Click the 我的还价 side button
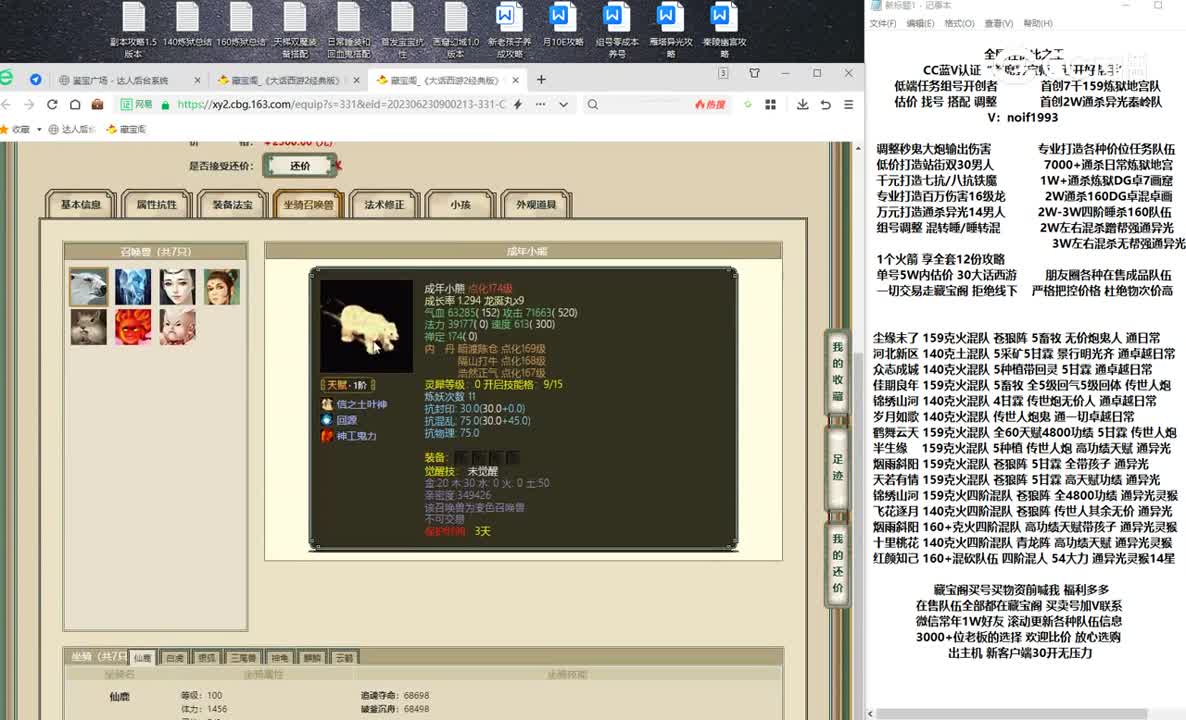This screenshot has height=720, width=1186. [837, 563]
